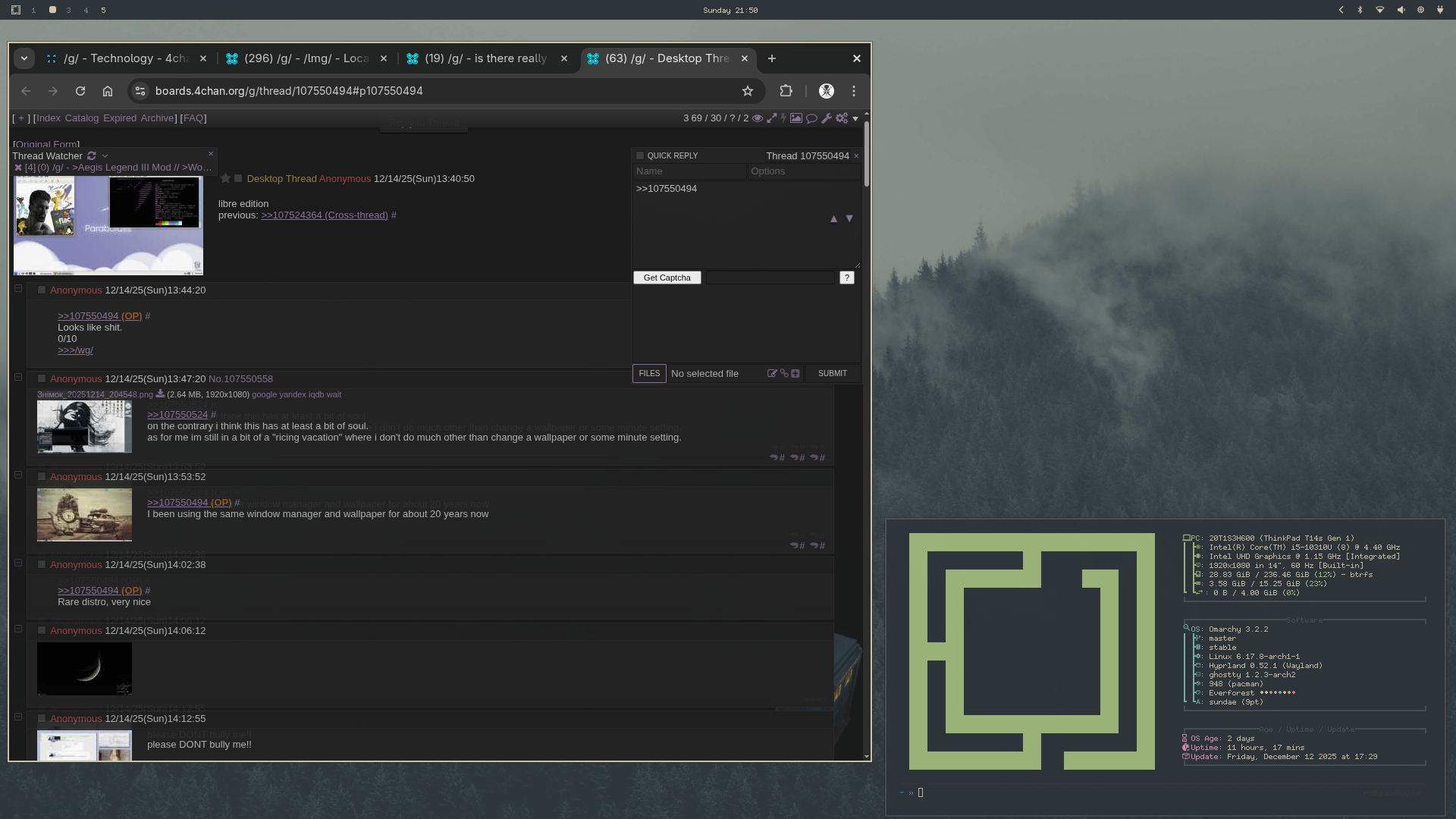Click the link chain icon in quick reply
This screenshot has height=819, width=1456.
click(x=784, y=373)
